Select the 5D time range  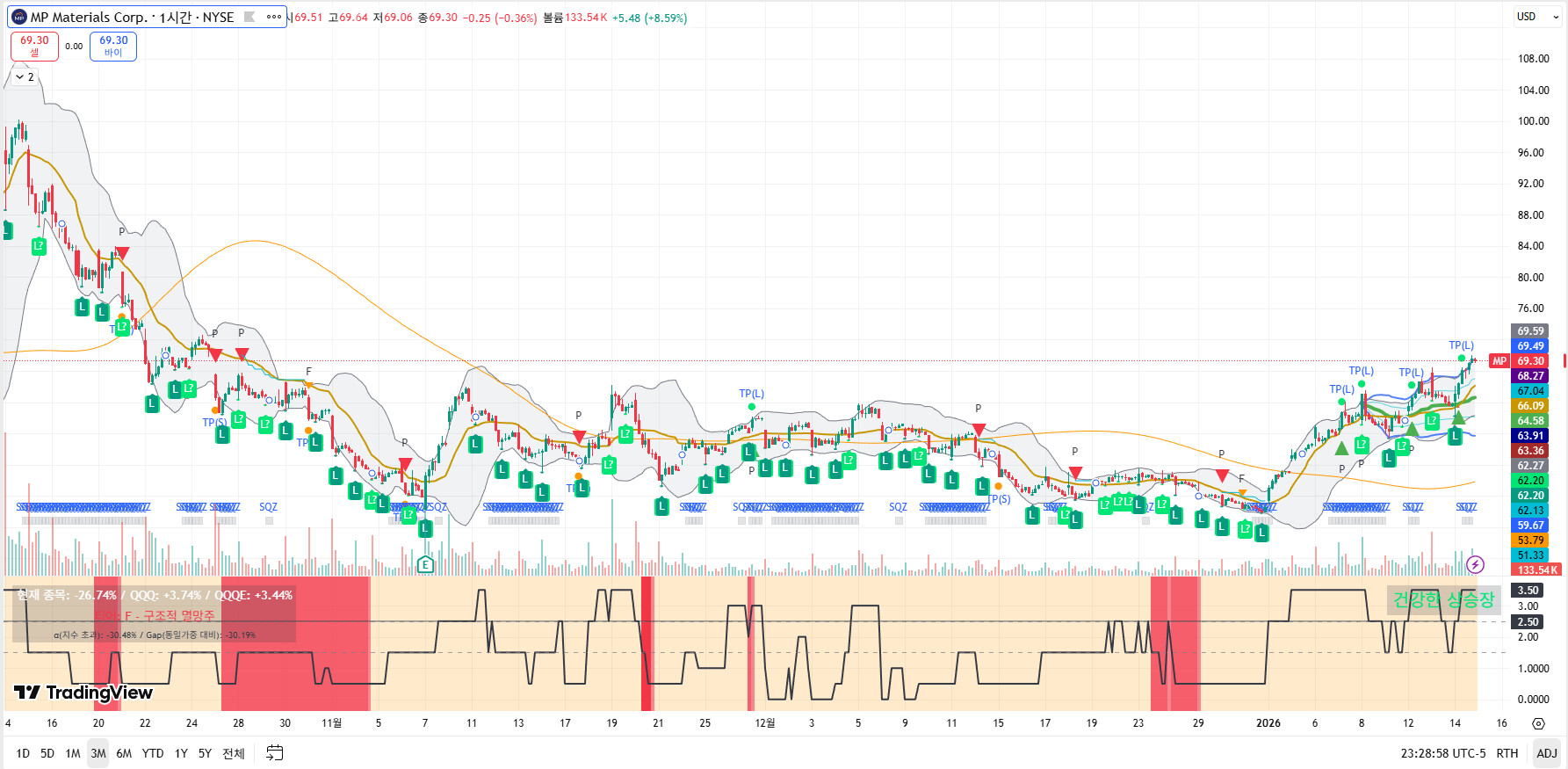(47, 753)
